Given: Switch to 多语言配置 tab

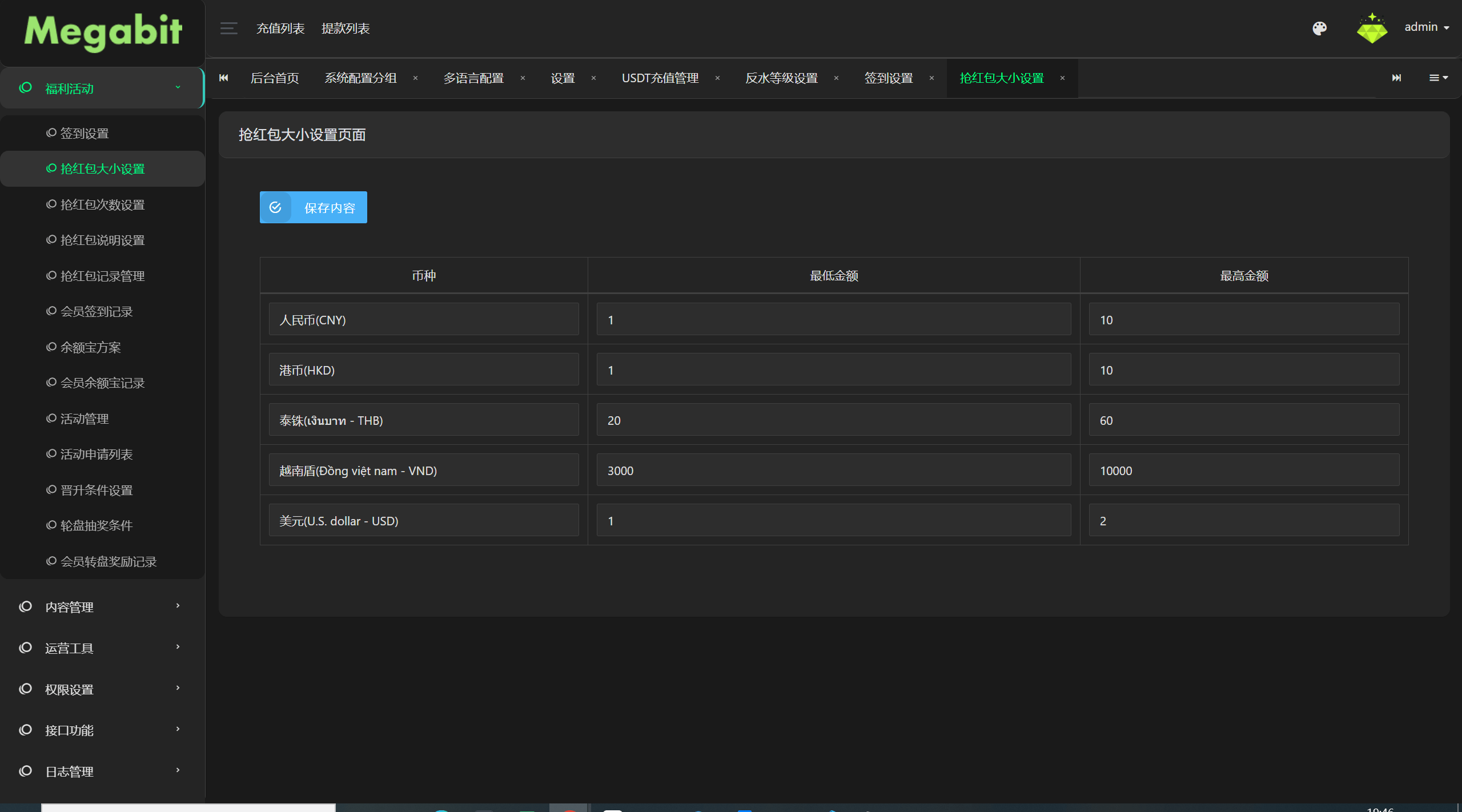Looking at the screenshot, I should click(x=473, y=78).
